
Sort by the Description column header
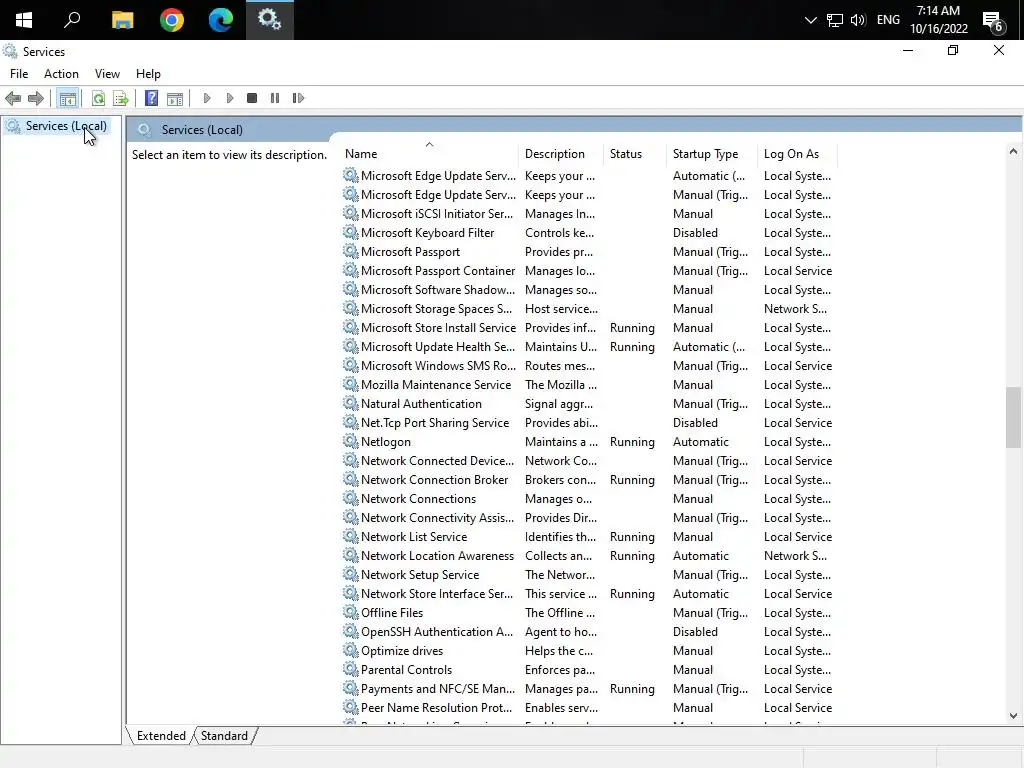coord(562,154)
